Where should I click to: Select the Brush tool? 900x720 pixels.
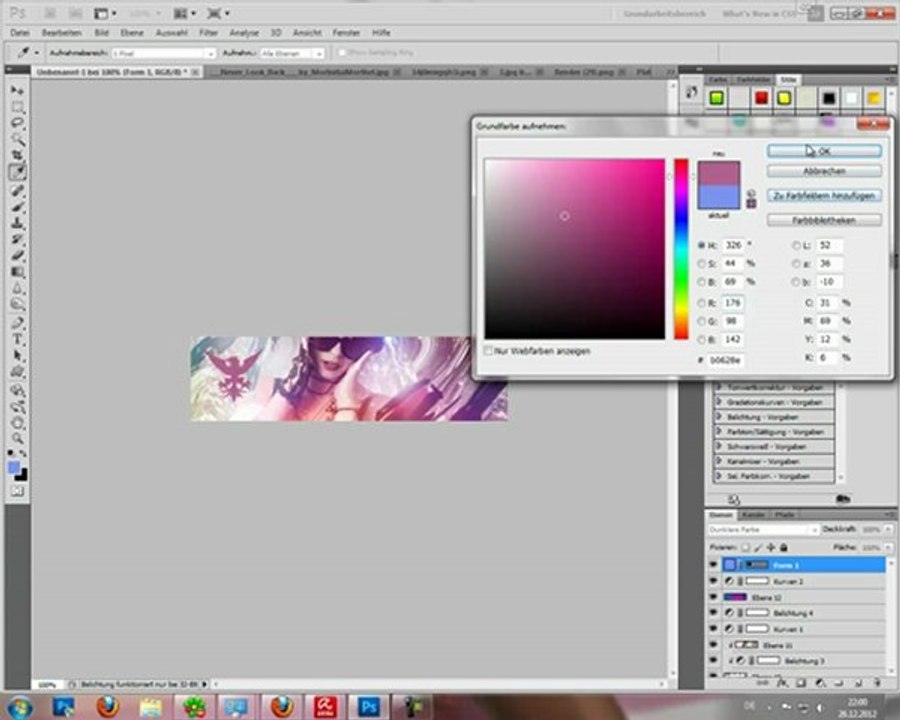point(17,206)
